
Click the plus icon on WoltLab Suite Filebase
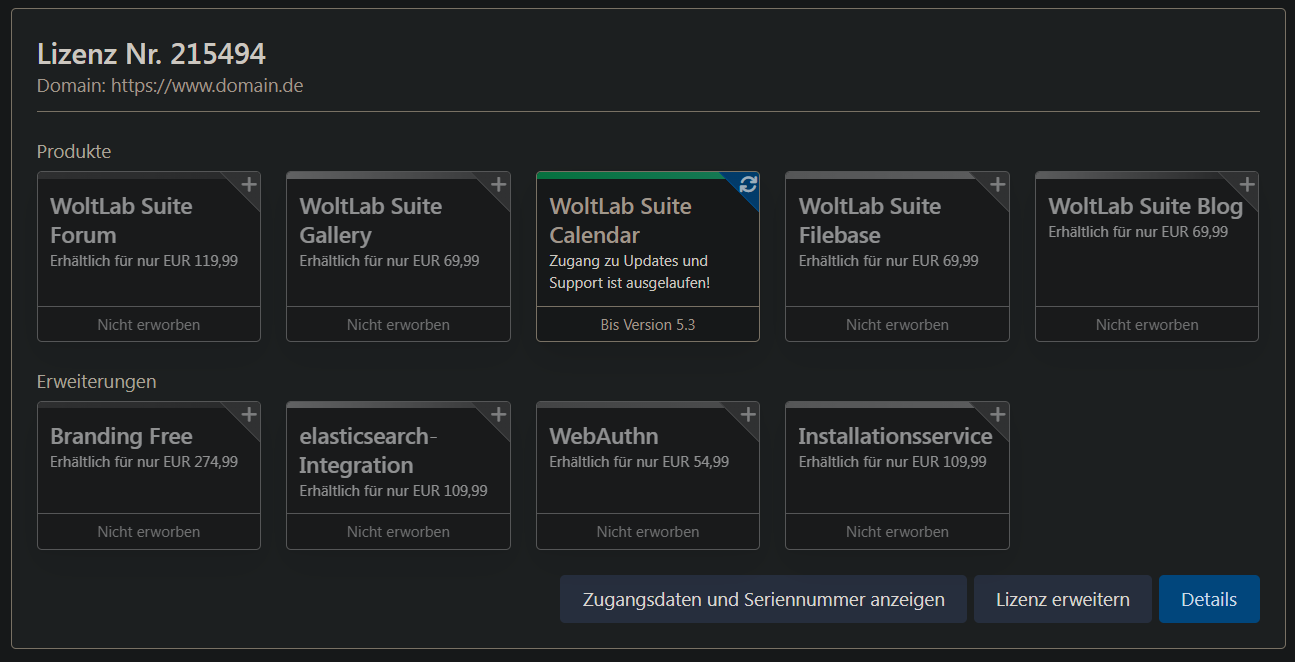point(997,185)
